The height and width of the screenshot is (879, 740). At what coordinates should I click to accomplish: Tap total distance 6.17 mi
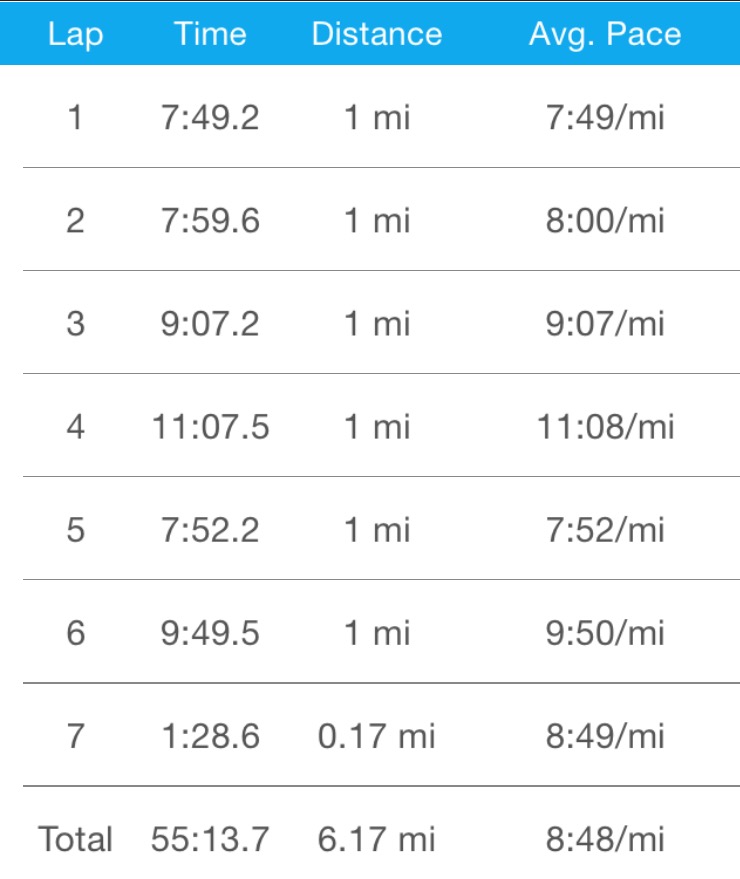coord(376,839)
